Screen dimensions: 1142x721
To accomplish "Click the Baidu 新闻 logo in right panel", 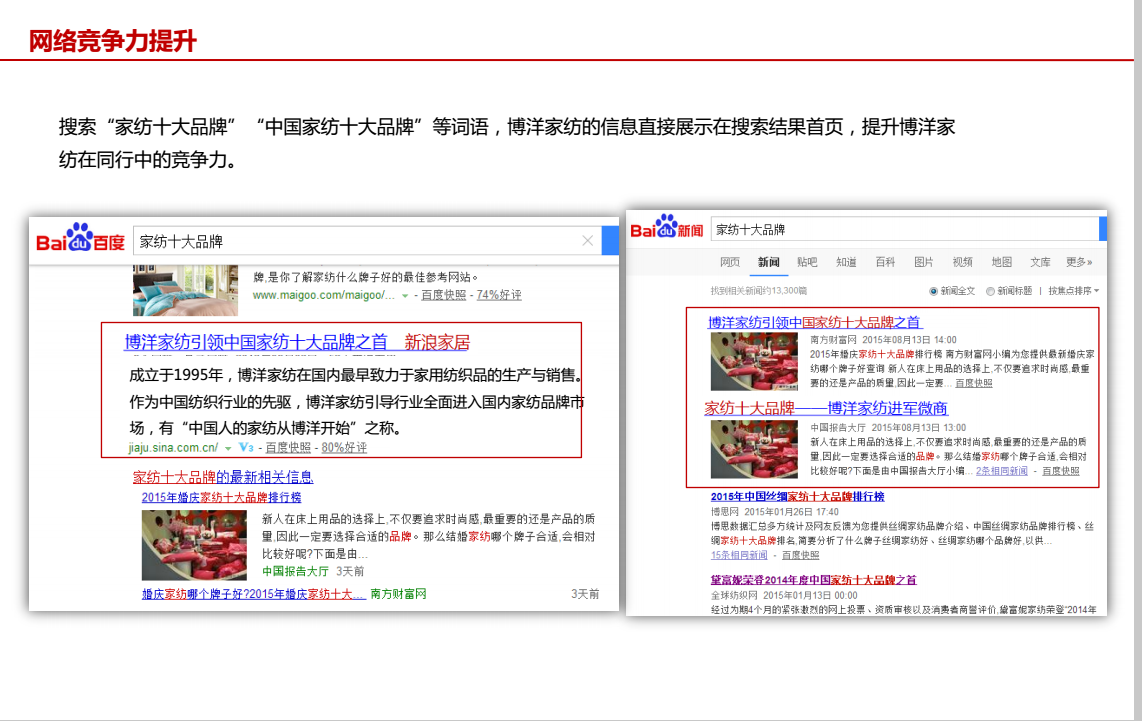I will 666,229.
